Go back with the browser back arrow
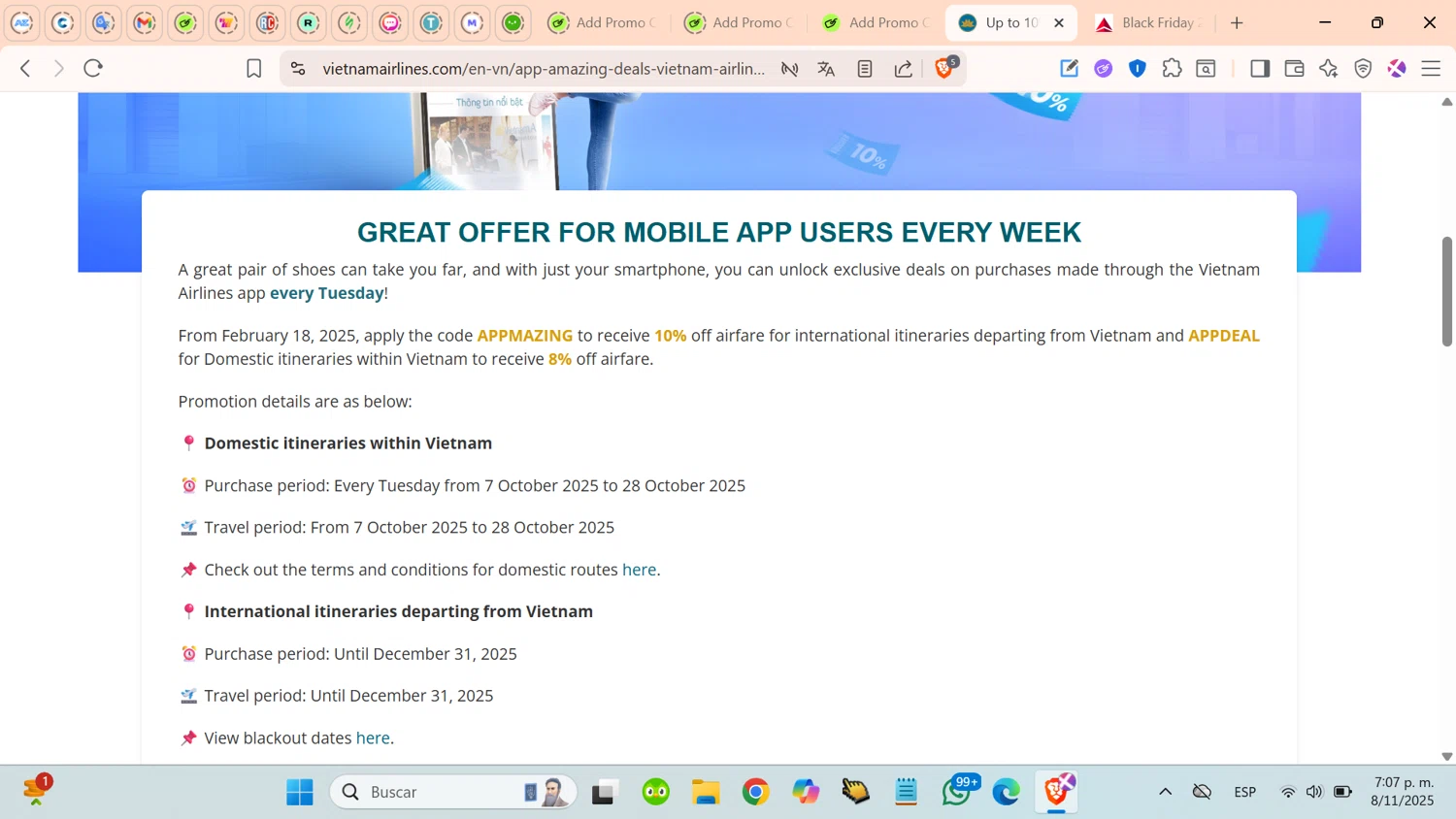Screen dimensions: 1456x819 click(x=26, y=68)
